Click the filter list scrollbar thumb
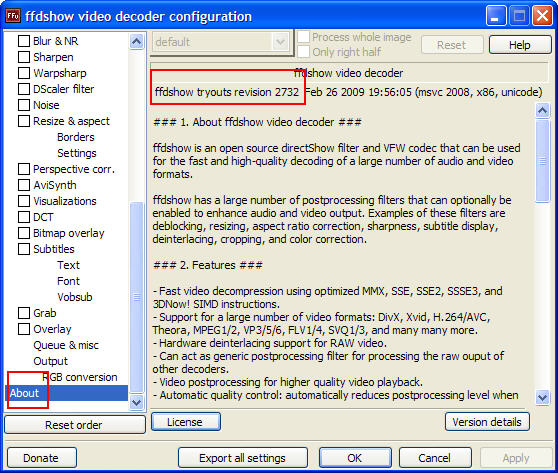558x473 pixels. point(137,297)
